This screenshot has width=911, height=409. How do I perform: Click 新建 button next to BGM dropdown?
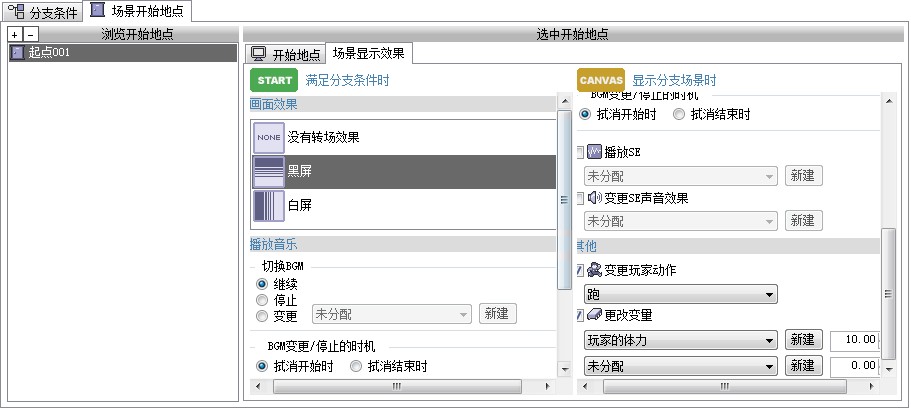497,314
